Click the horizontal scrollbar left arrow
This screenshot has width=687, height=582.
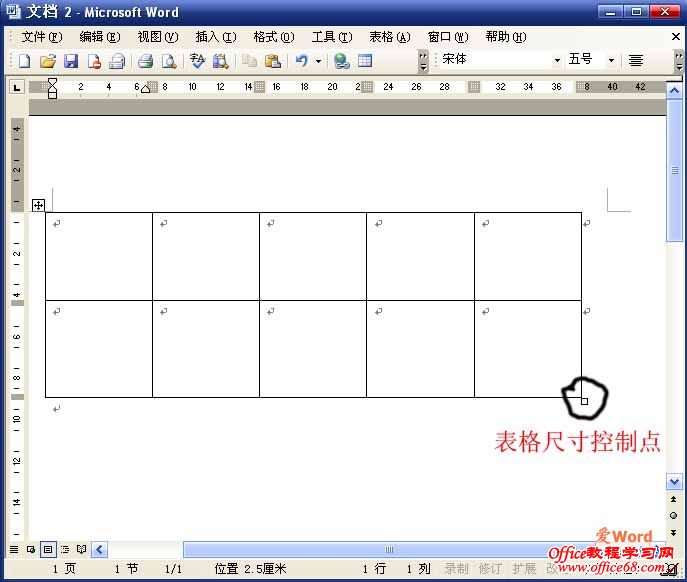point(99,550)
